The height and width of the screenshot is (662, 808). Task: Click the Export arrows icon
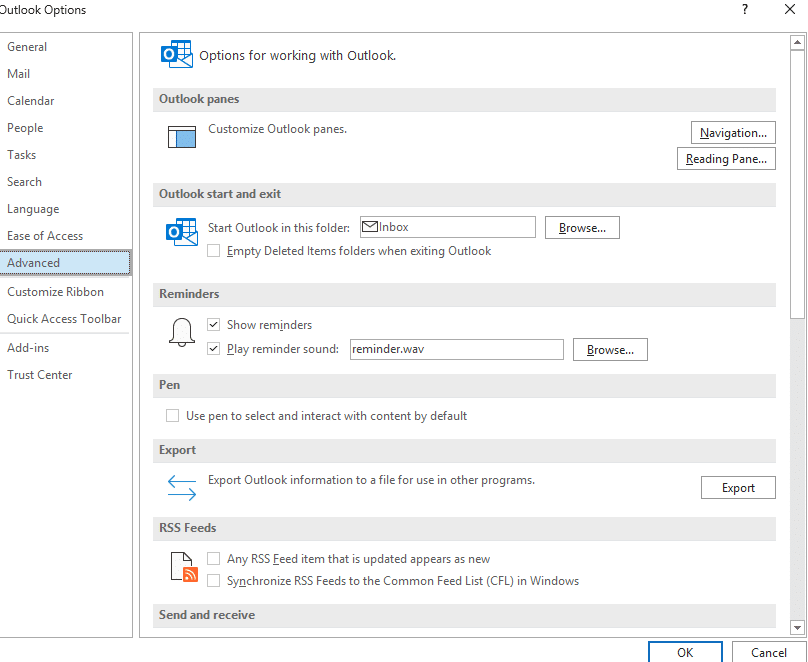pos(181,487)
